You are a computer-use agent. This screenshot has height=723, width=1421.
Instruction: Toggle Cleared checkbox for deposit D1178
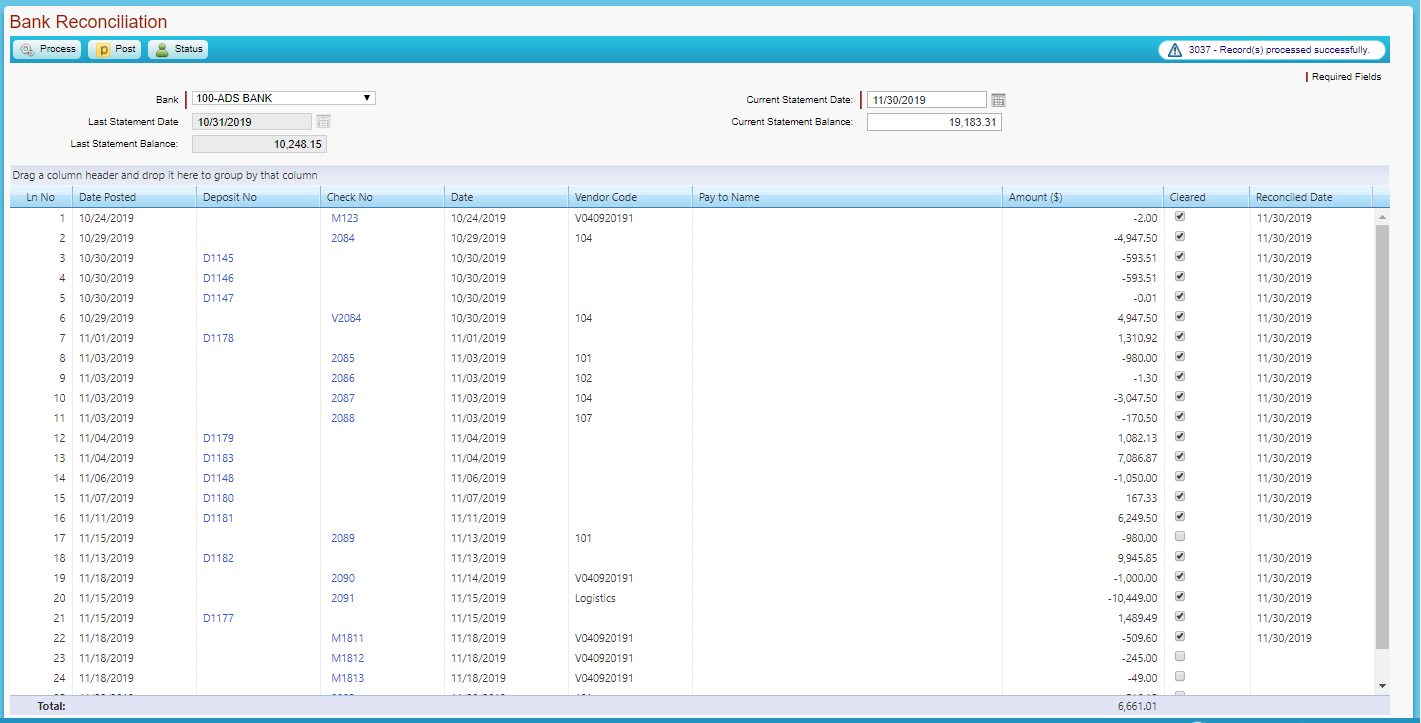[1180, 337]
